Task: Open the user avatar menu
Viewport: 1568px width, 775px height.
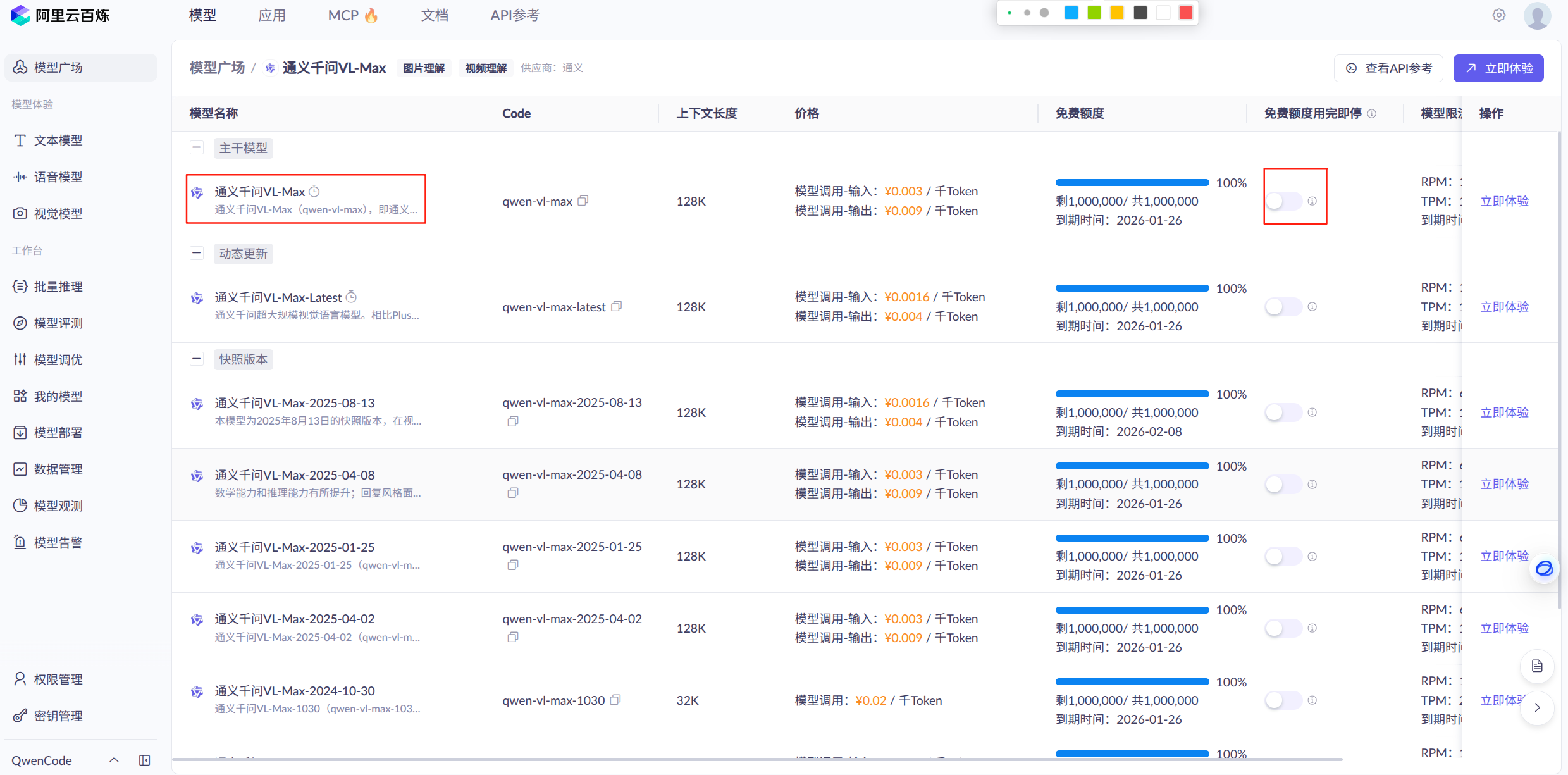Action: click(x=1537, y=15)
